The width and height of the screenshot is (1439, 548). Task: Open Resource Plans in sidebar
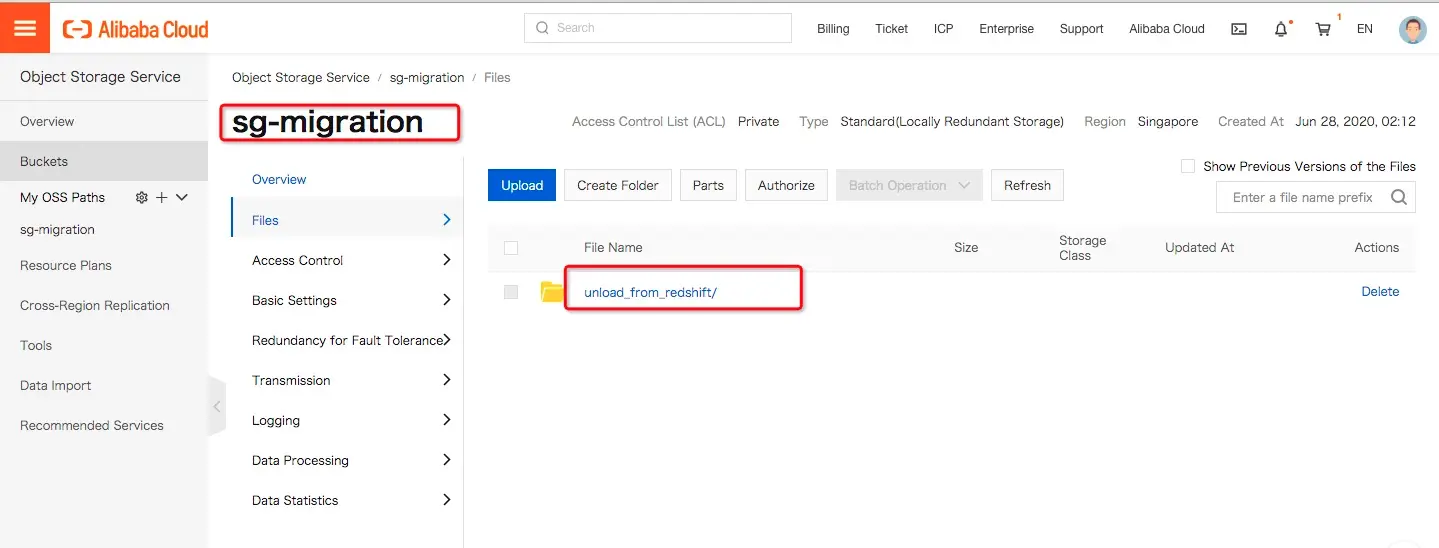(x=66, y=265)
